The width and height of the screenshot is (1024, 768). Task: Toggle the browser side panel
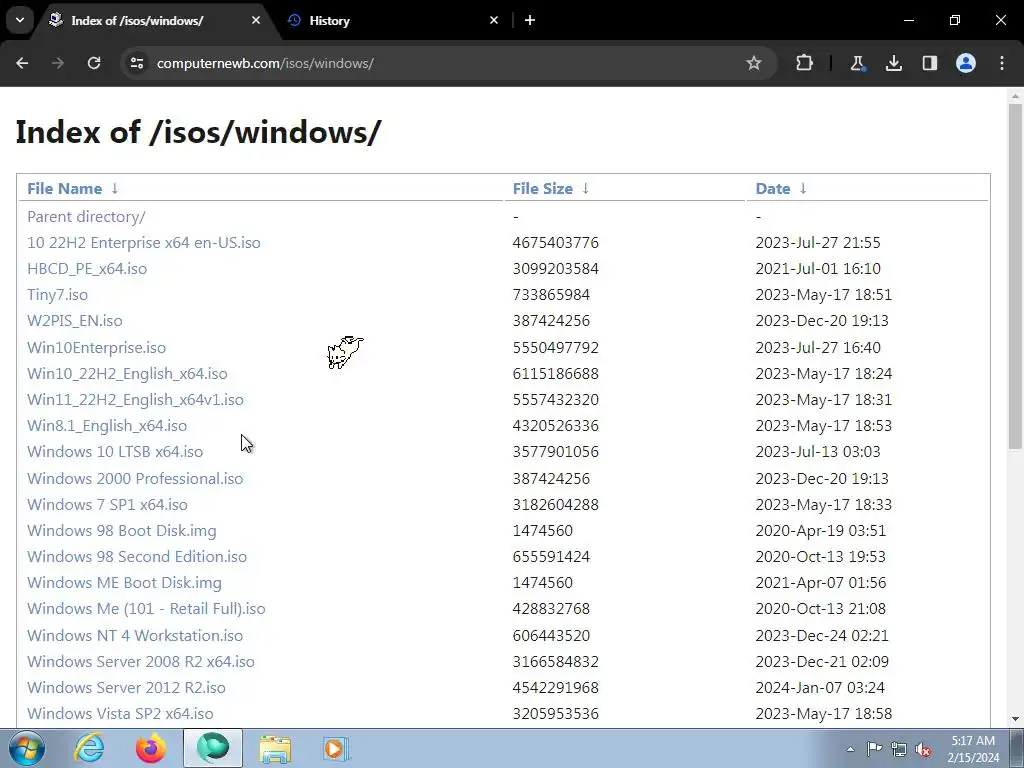[x=929, y=63]
